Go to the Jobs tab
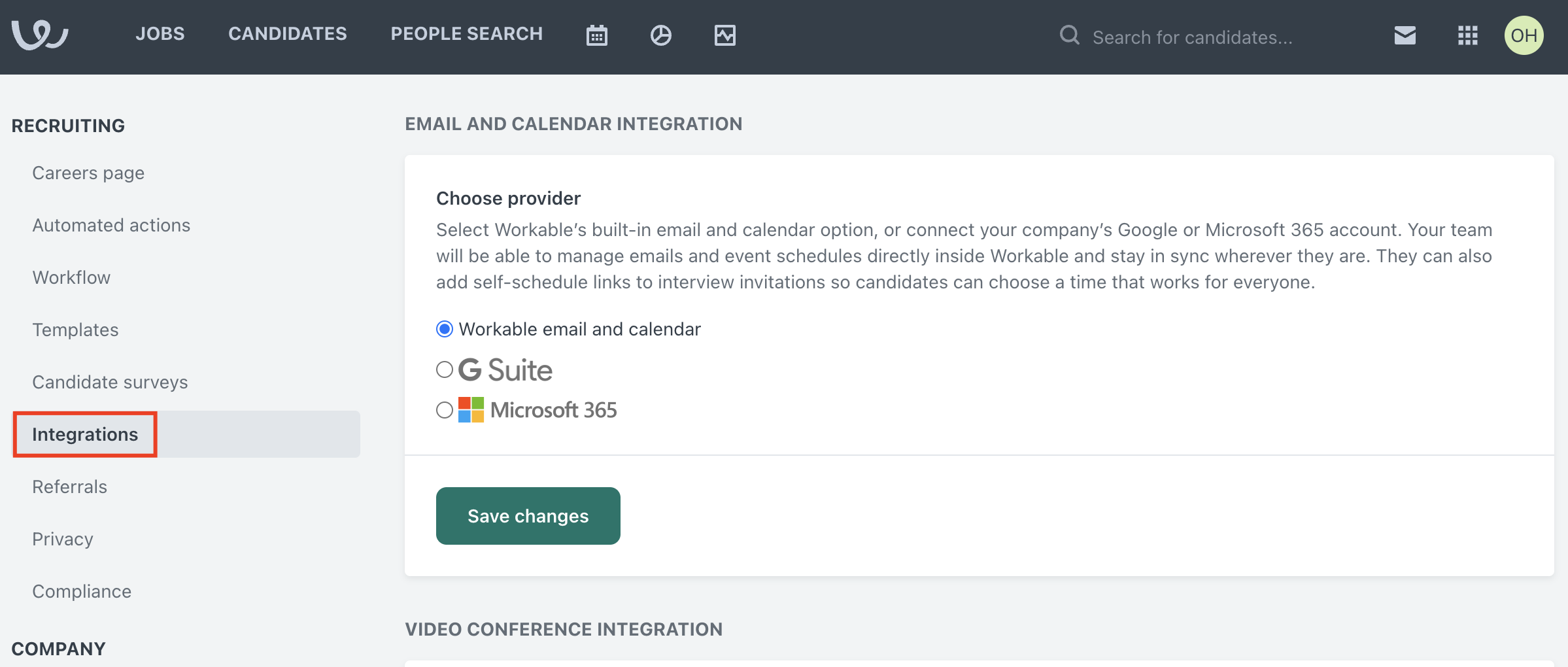 tap(160, 34)
